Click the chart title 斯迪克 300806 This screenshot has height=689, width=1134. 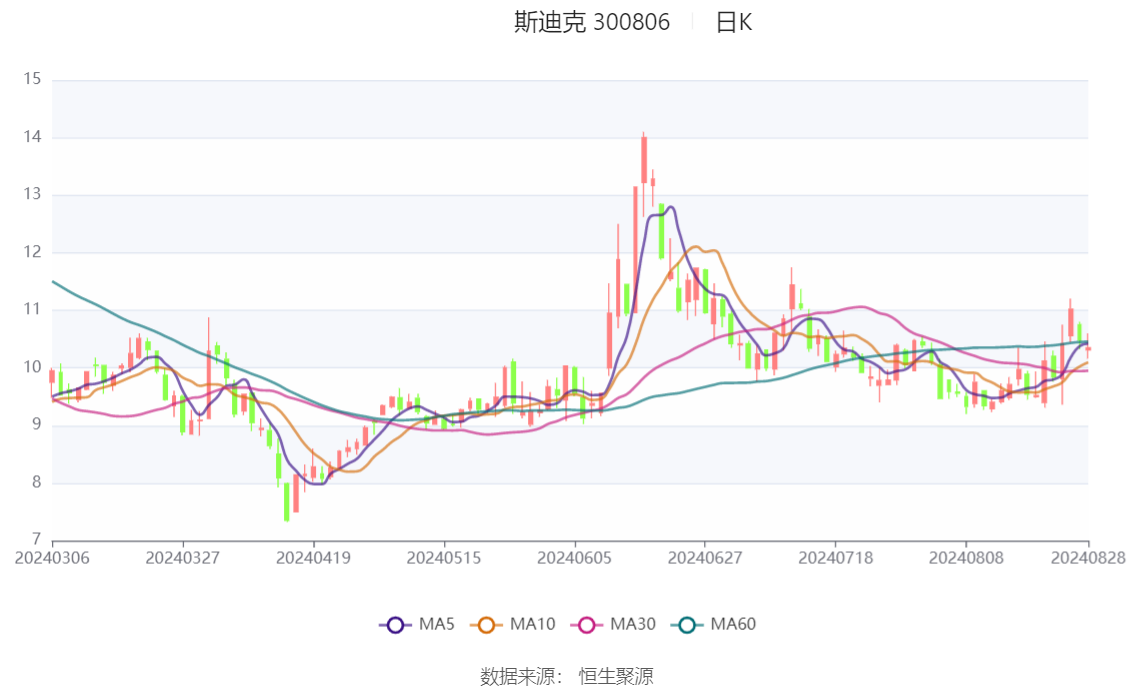pos(592,22)
